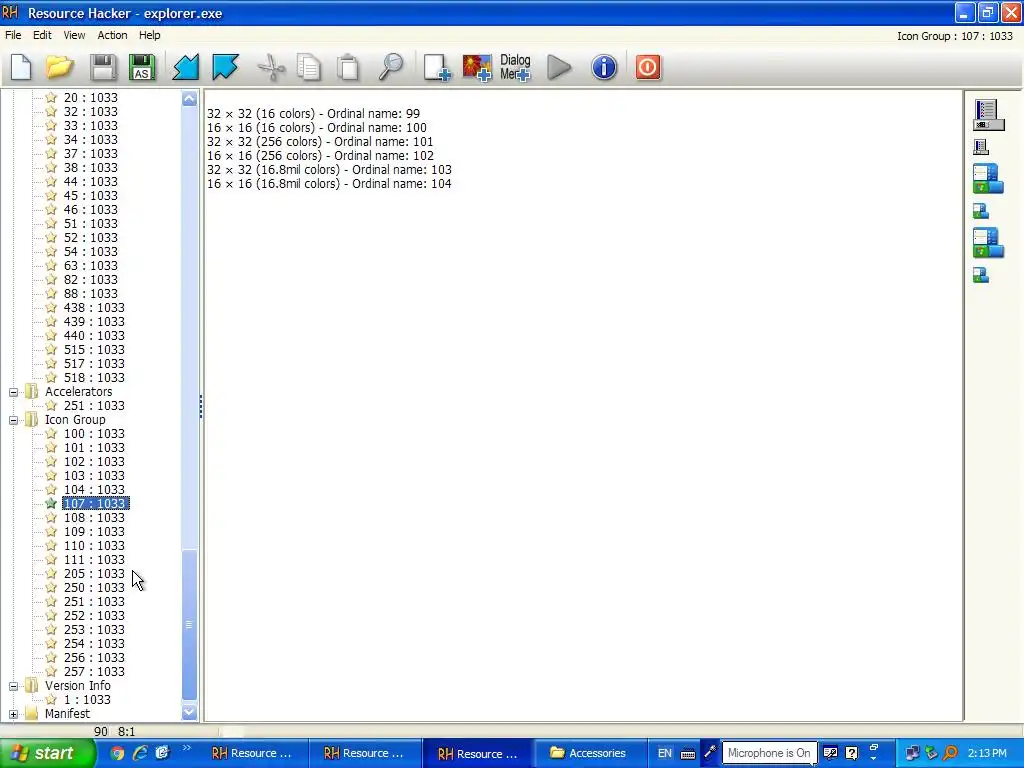Click the right-pointing blue bookmark arrow icon
Image resolution: width=1024 pixels, height=768 pixels.
(x=225, y=67)
